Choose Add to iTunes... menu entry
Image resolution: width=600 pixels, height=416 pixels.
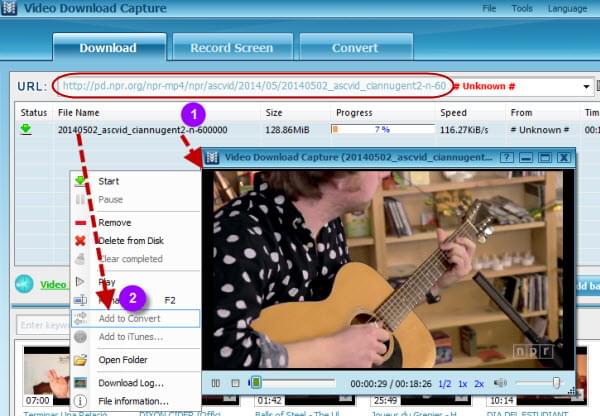pyautogui.click(x=135, y=337)
